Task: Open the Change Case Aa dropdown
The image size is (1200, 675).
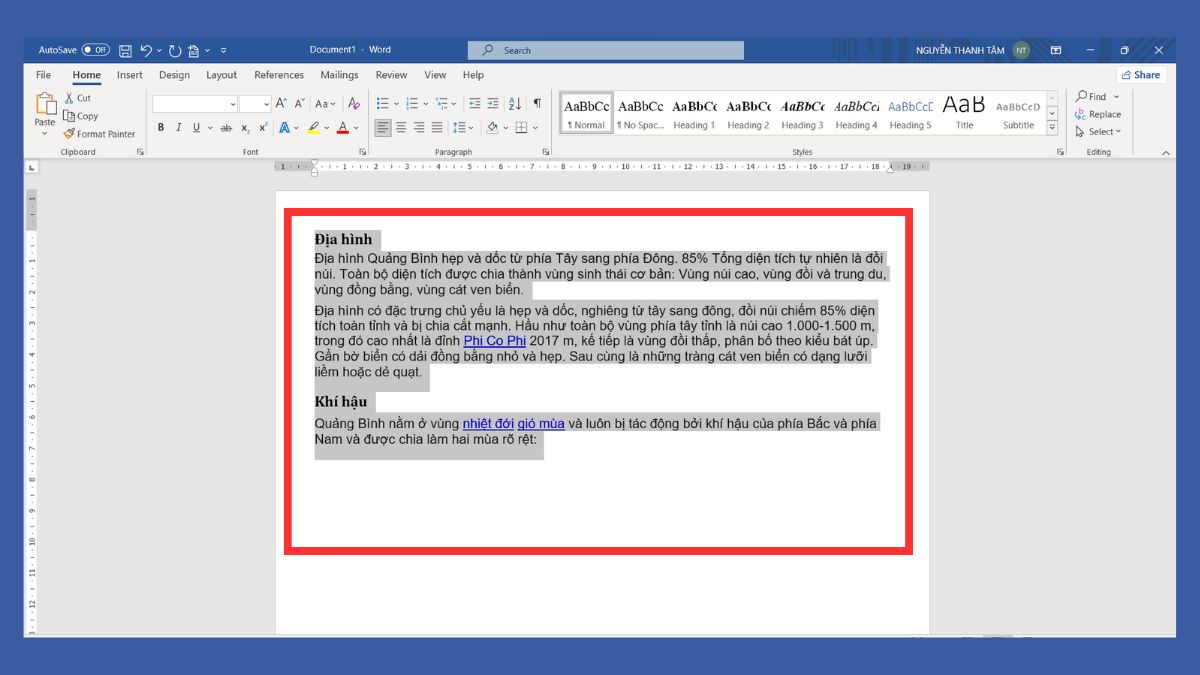Action: pyautogui.click(x=325, y=103)
